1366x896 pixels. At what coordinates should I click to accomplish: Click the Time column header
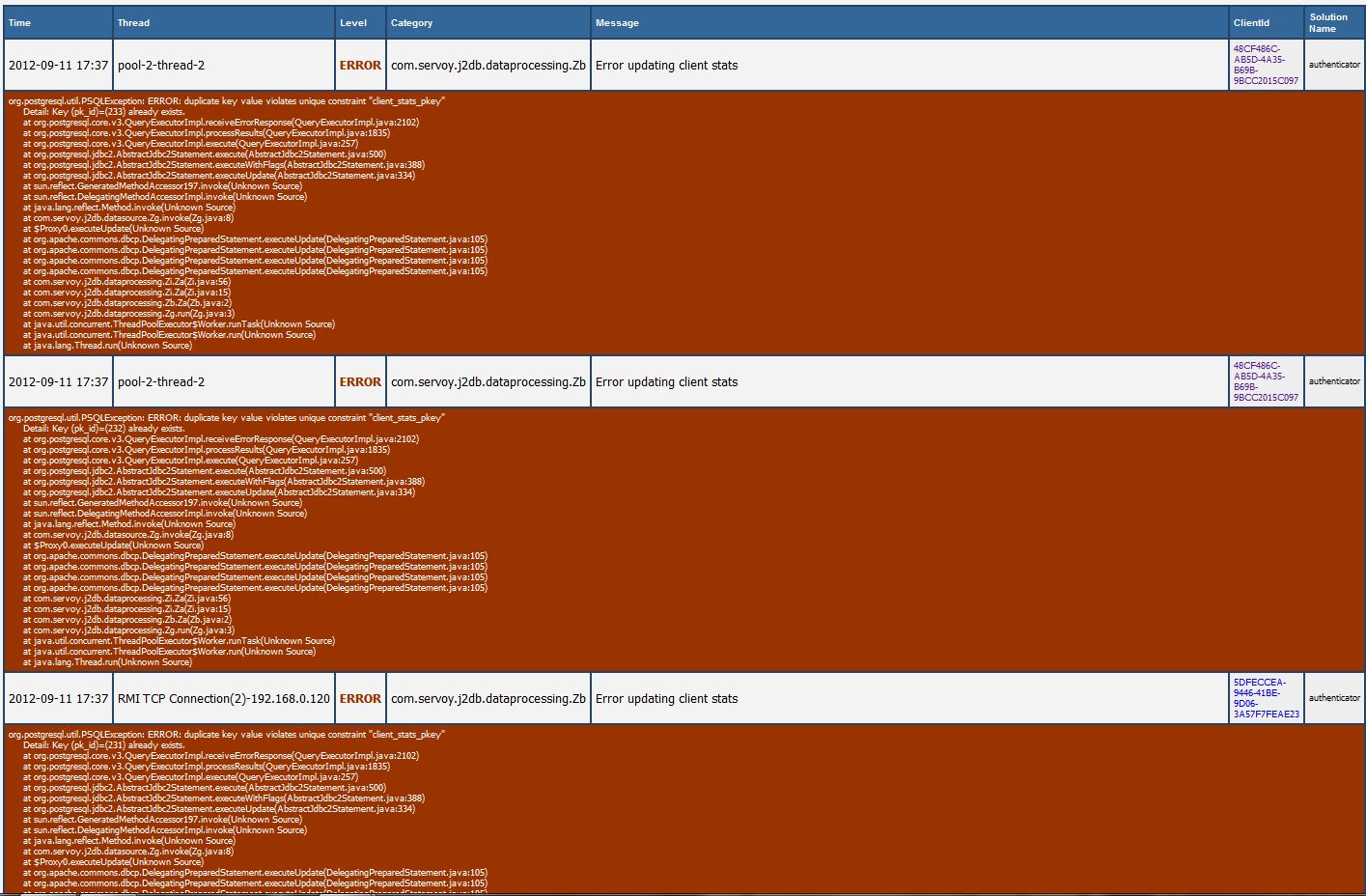58,22
